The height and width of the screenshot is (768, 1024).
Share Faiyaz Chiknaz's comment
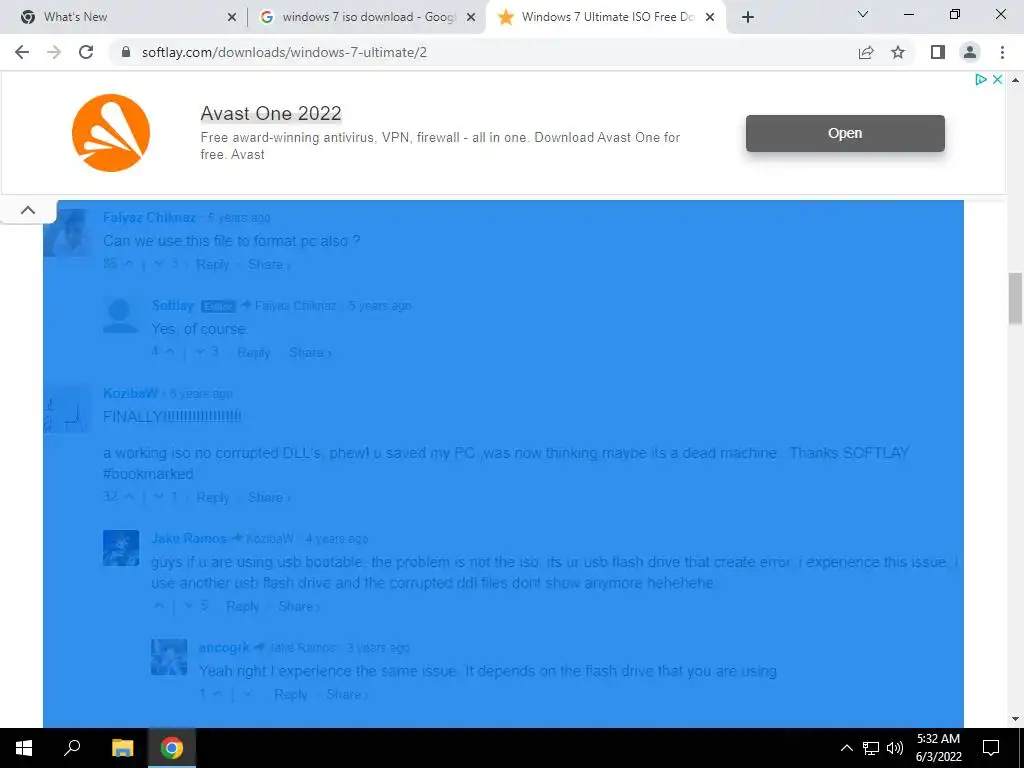tap(269, 264)
